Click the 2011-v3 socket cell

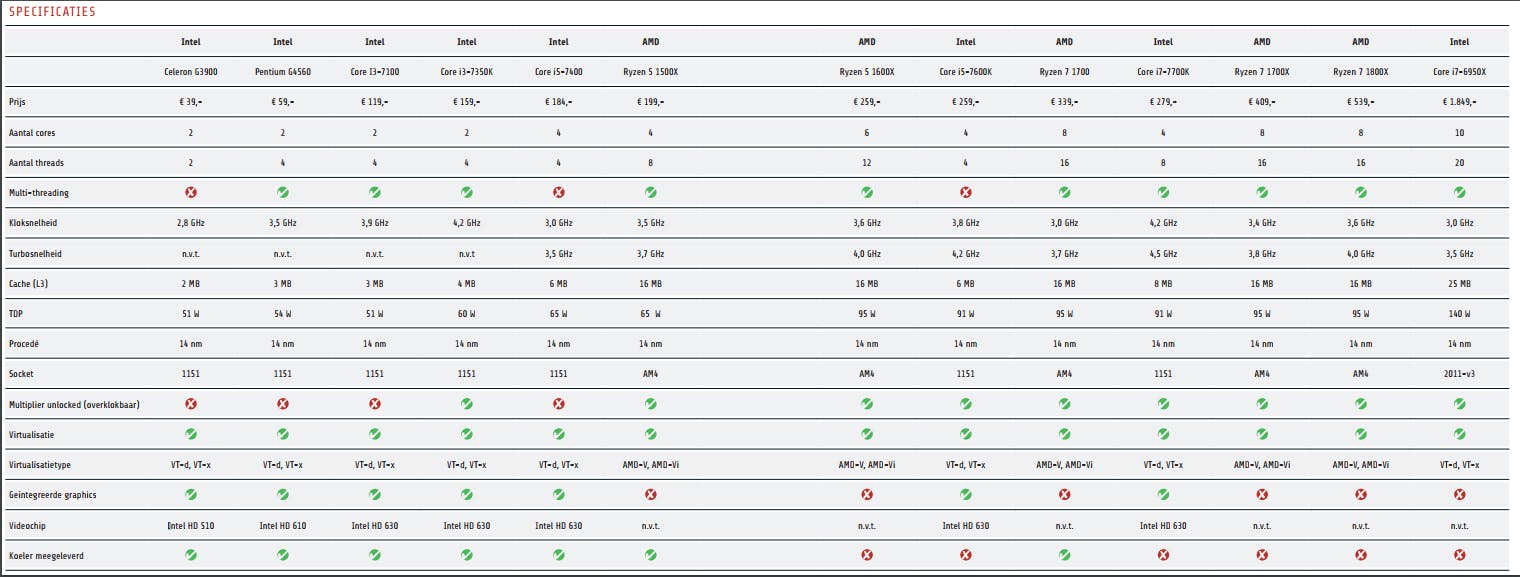tap(1460, 374)
